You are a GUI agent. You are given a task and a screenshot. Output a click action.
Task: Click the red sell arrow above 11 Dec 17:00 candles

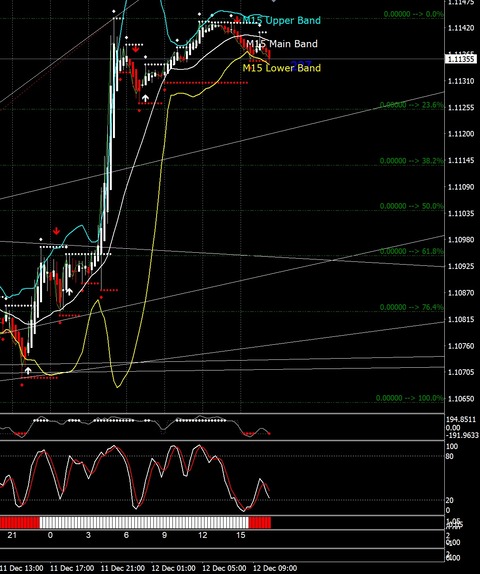tap(56, 231)
